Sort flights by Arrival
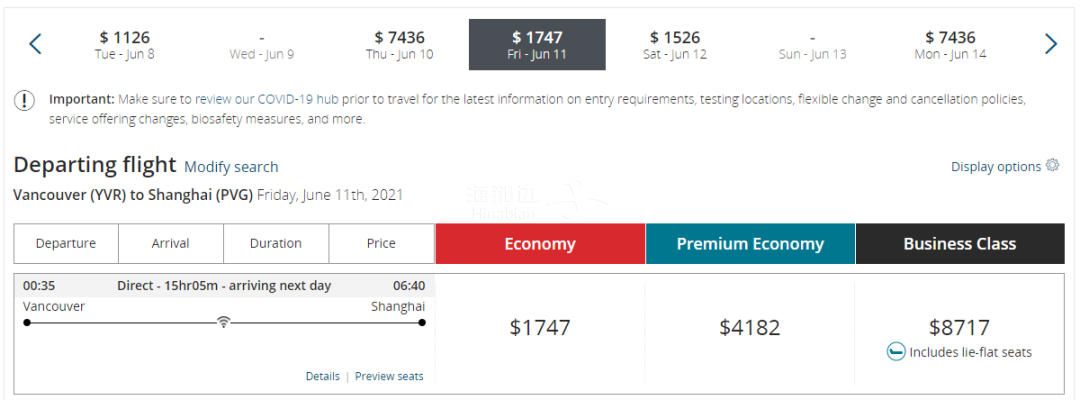The width and height of the screenshot is (1080, 400). click(171, 244)
